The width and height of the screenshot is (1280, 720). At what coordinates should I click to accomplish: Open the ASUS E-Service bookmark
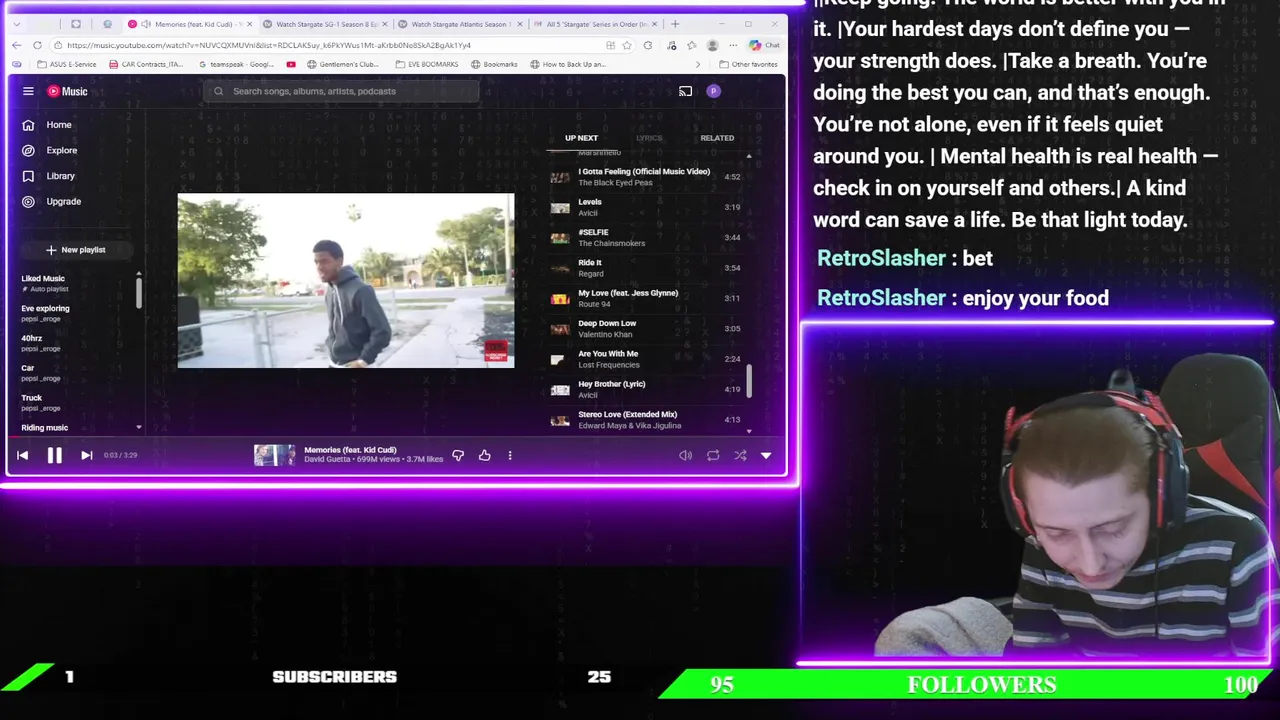pyautogui.click(x=69, y=64)
